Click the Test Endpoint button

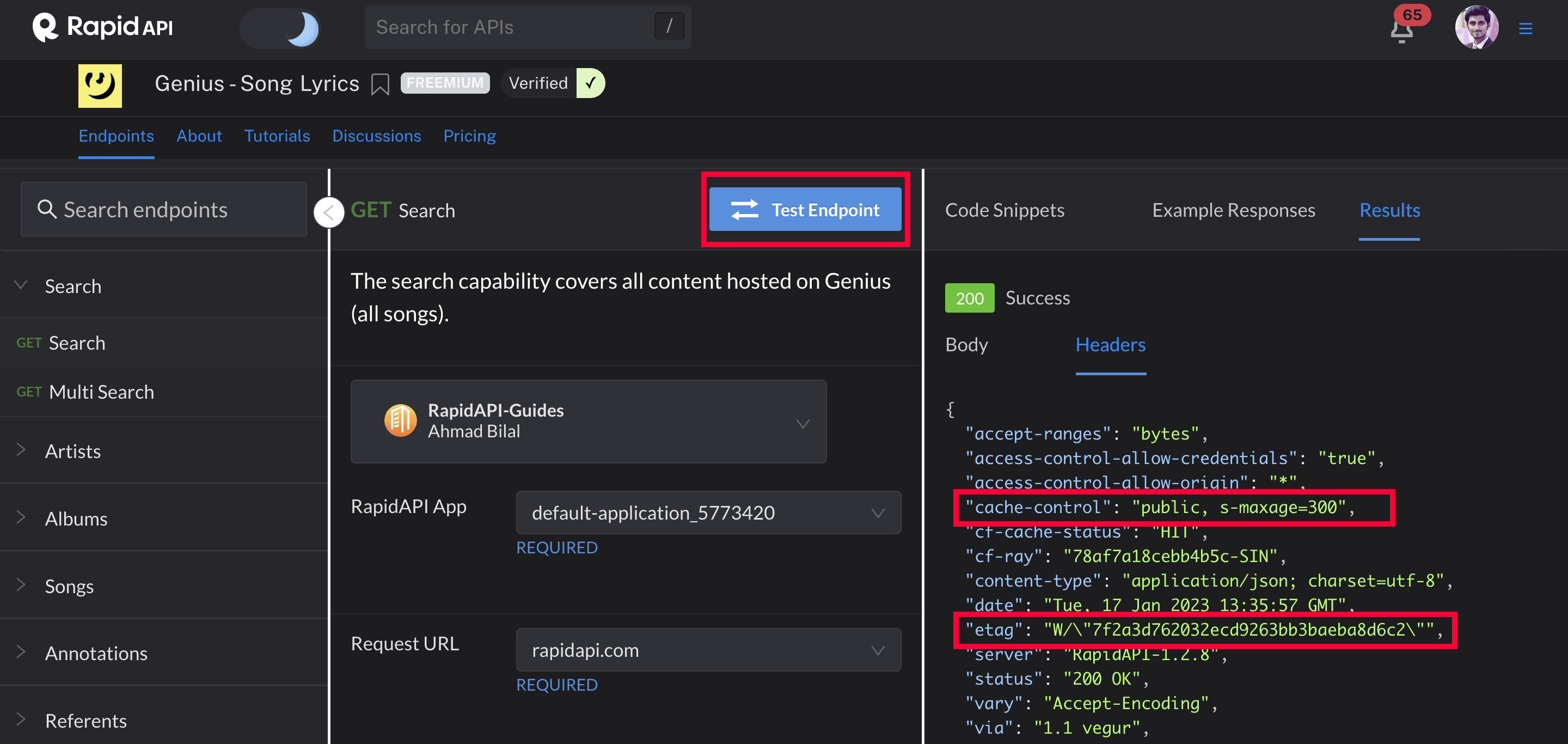(805, 211)
